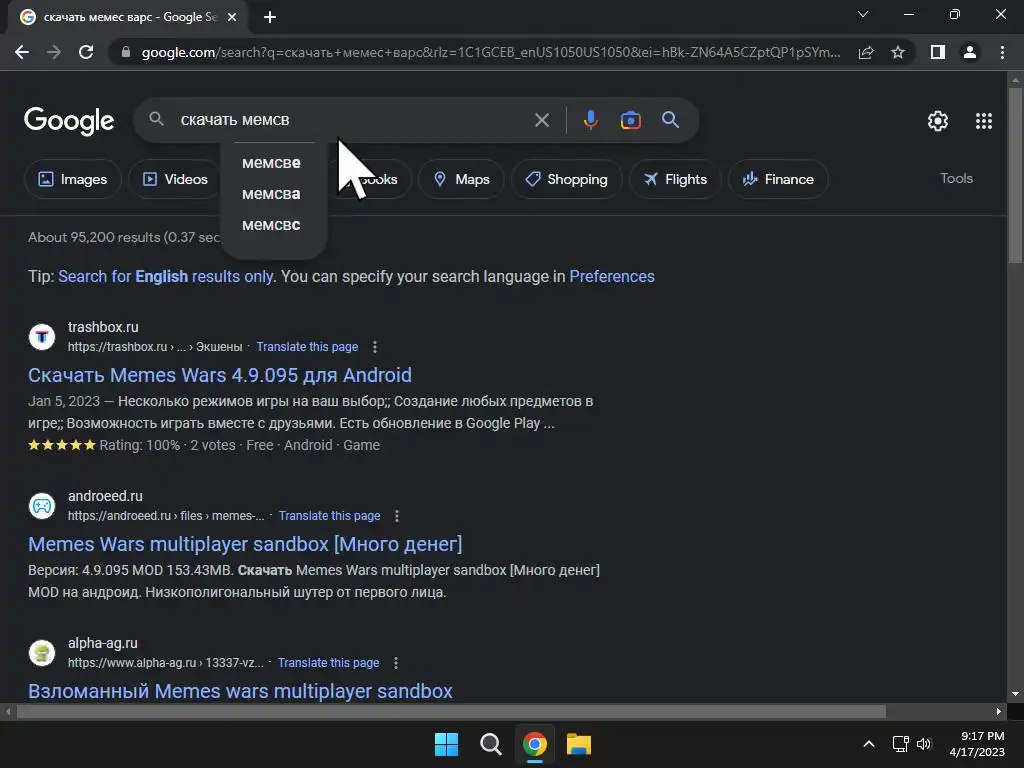Open the search Tools options

(956, 178)
